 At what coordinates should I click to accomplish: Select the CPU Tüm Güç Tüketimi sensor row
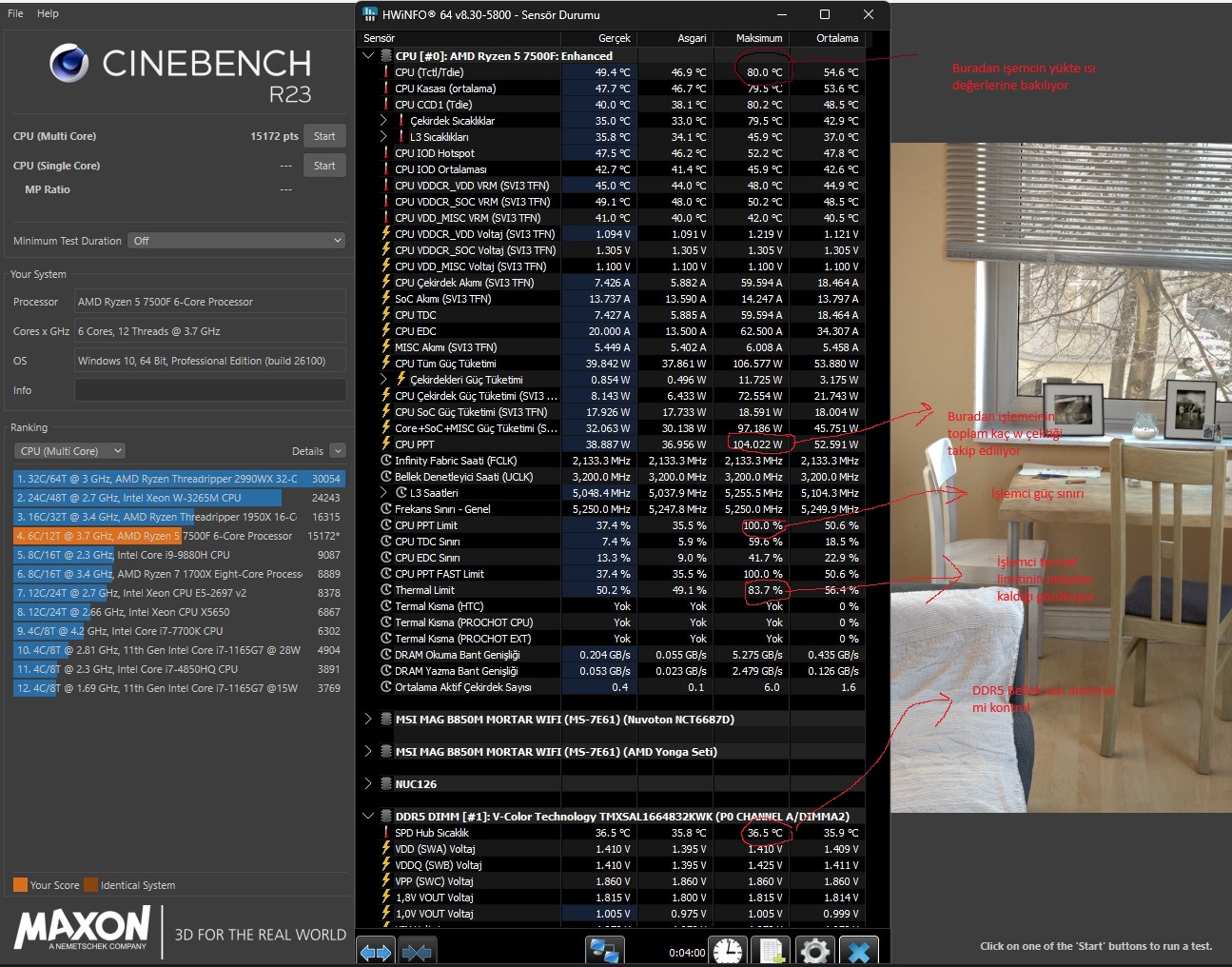(x=612, y=364)
